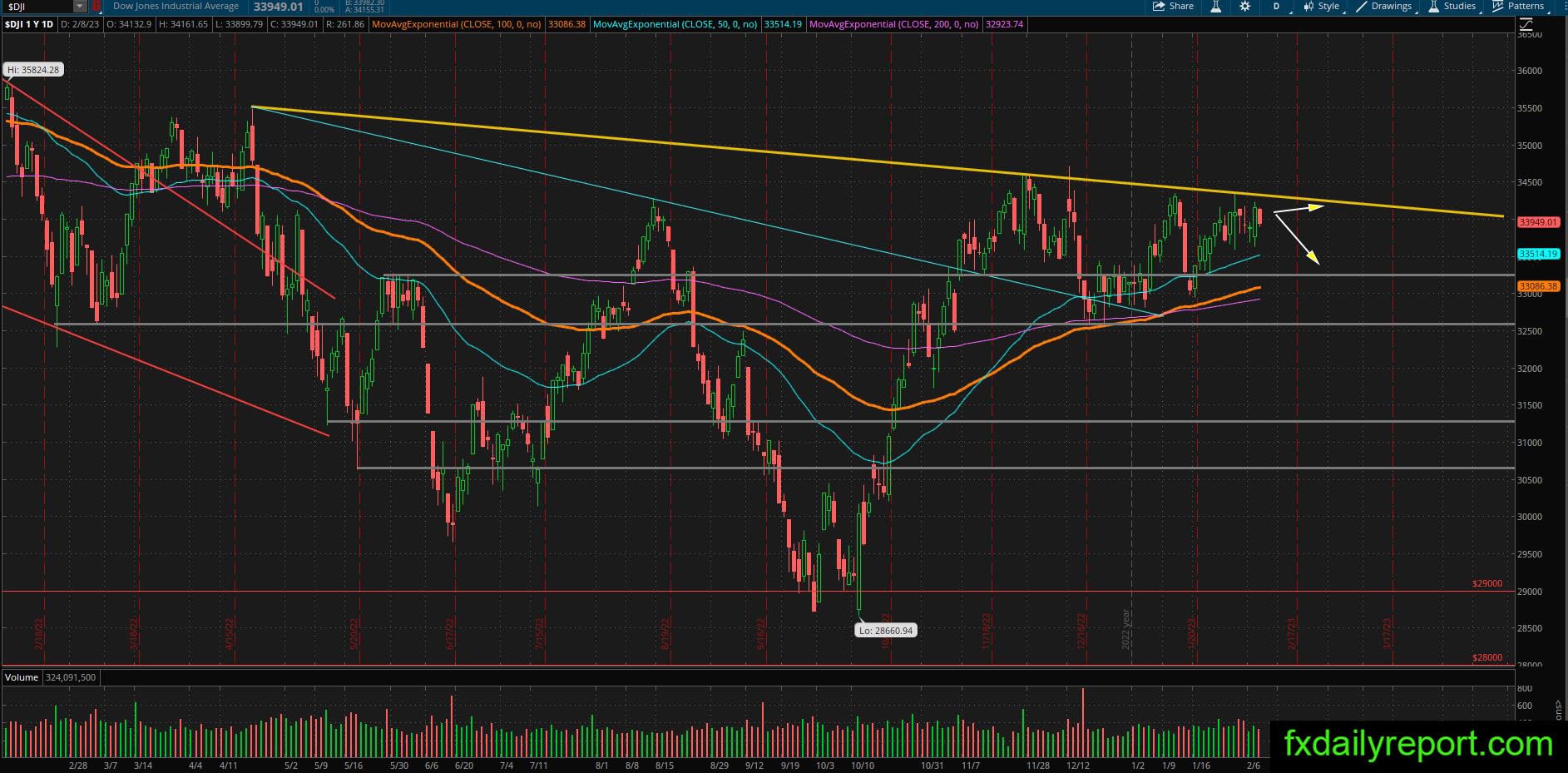
Task: Open the symbol dropdown arrow beside $DJI
Action: click(x=80, y=7)
